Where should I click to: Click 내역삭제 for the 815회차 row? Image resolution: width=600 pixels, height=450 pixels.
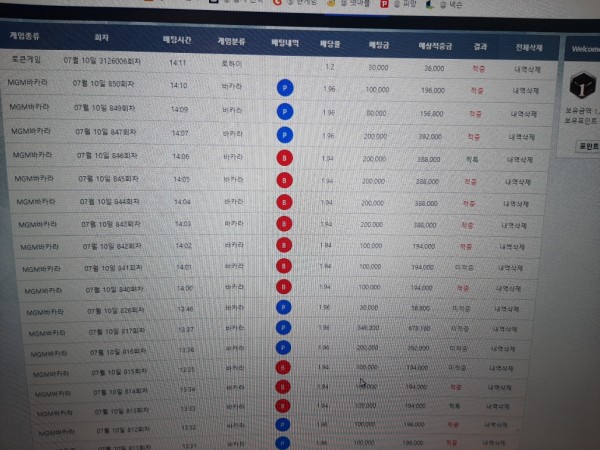click(x=501, y=368)
